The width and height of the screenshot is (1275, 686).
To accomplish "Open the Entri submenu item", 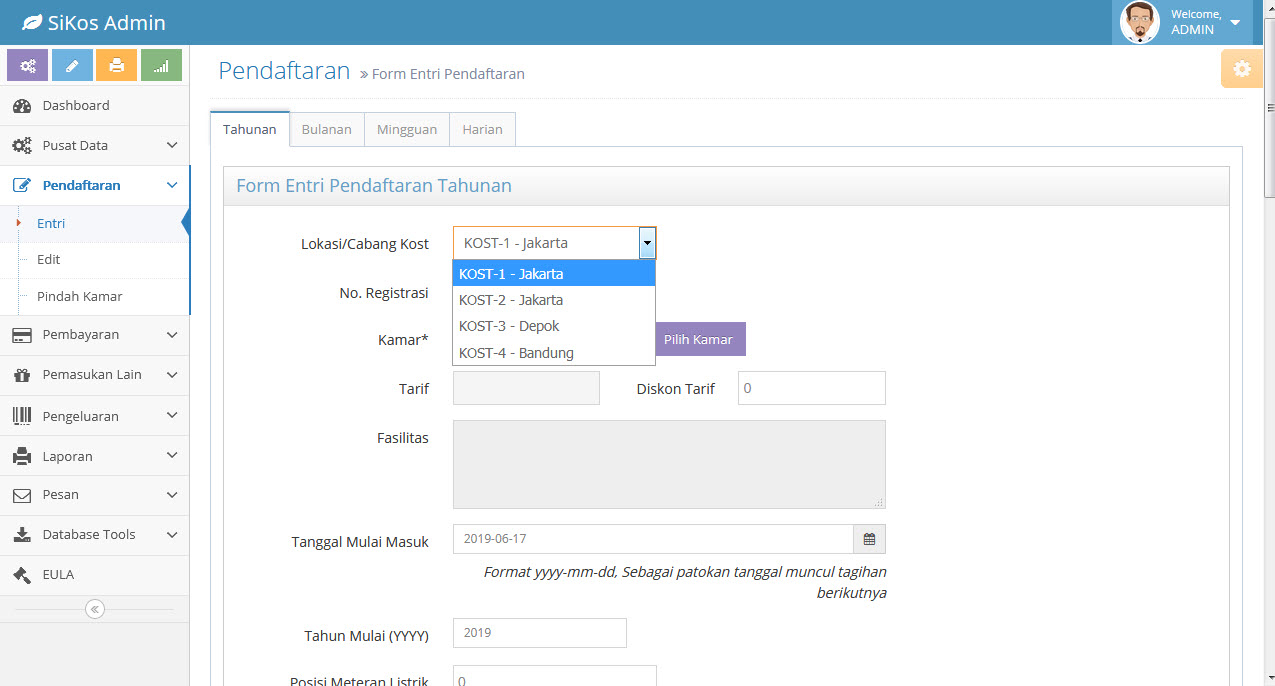I will click(94, 223).
